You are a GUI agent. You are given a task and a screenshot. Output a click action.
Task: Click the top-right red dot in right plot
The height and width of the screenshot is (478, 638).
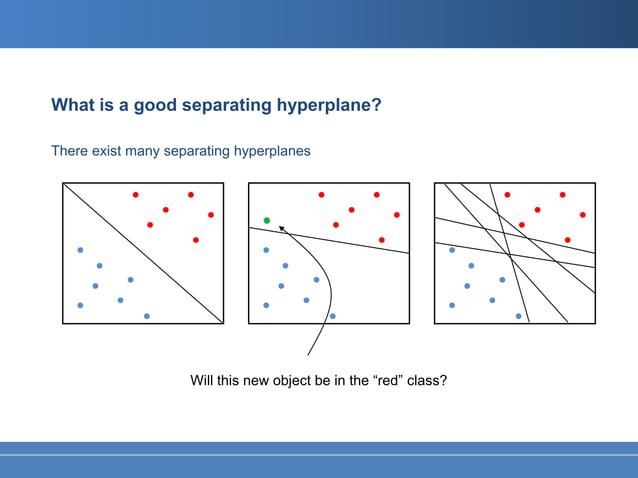(x=562, y=195)
